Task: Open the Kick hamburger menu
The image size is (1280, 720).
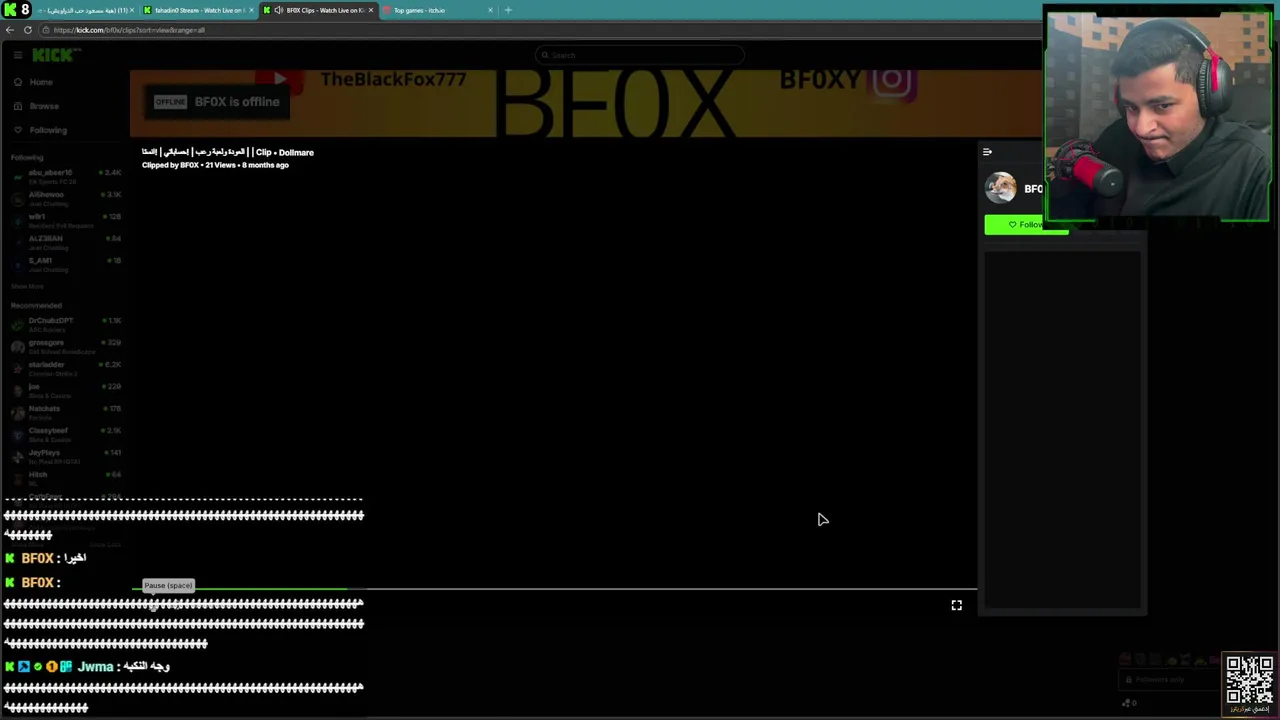Action: [x=17, y=55]
